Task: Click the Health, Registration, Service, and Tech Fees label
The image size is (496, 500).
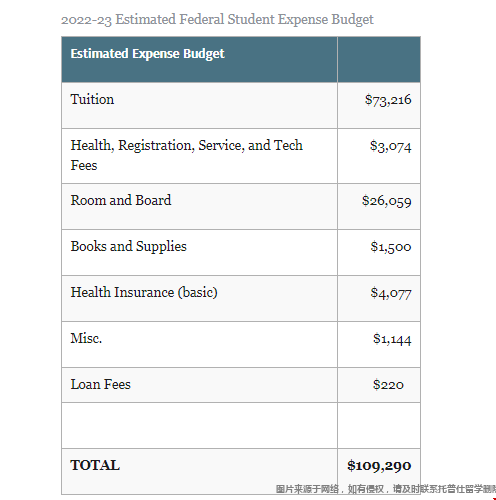Action: pyautogui.click(x=186, y=155)
